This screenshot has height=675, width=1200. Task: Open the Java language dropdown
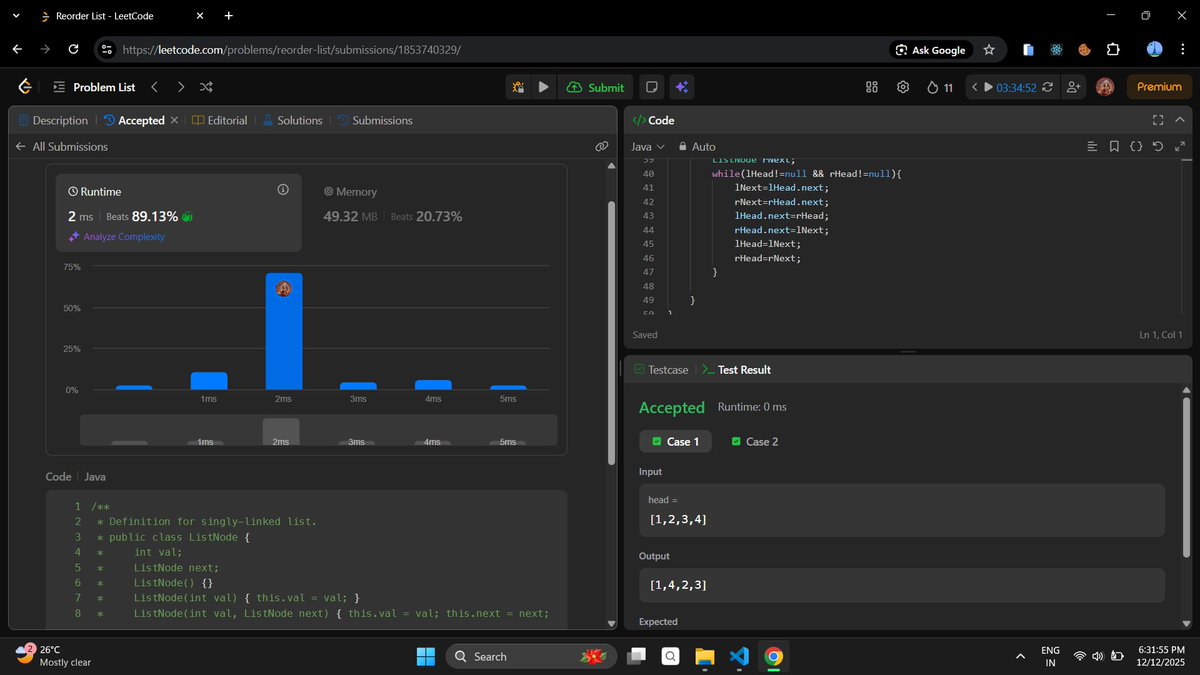coord(647,146)
